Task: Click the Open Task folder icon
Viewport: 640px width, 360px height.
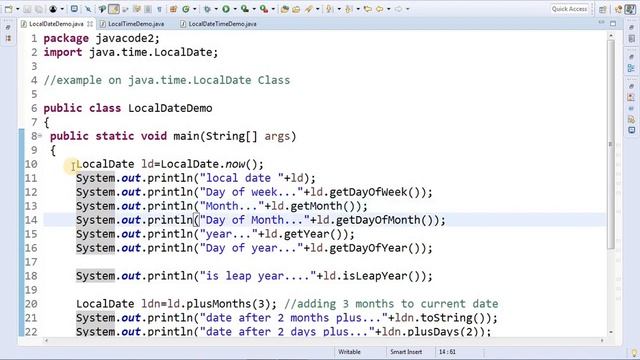Action: point(296,9)
